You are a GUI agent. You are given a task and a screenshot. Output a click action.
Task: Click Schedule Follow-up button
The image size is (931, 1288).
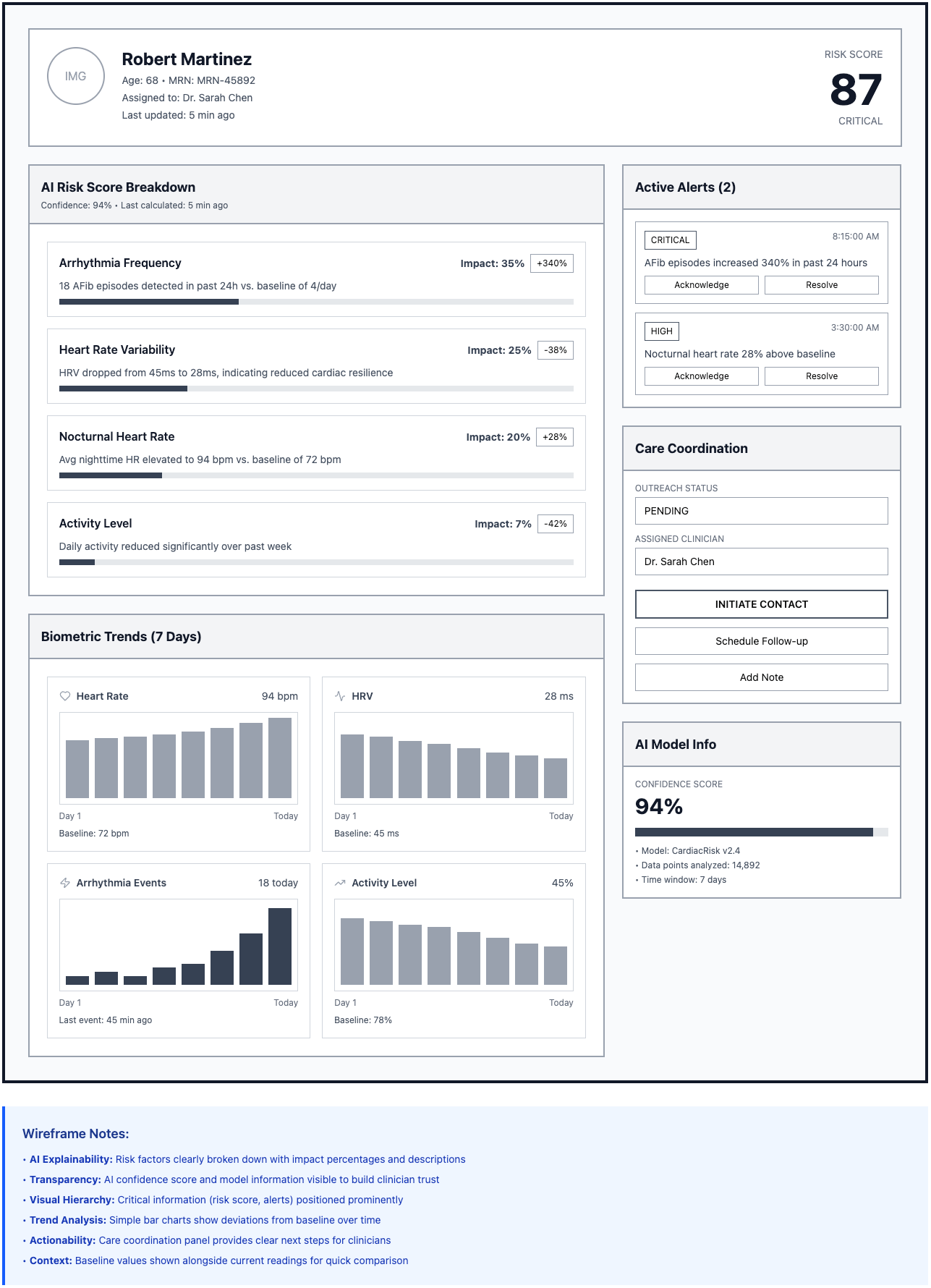[x=761, y=641]
